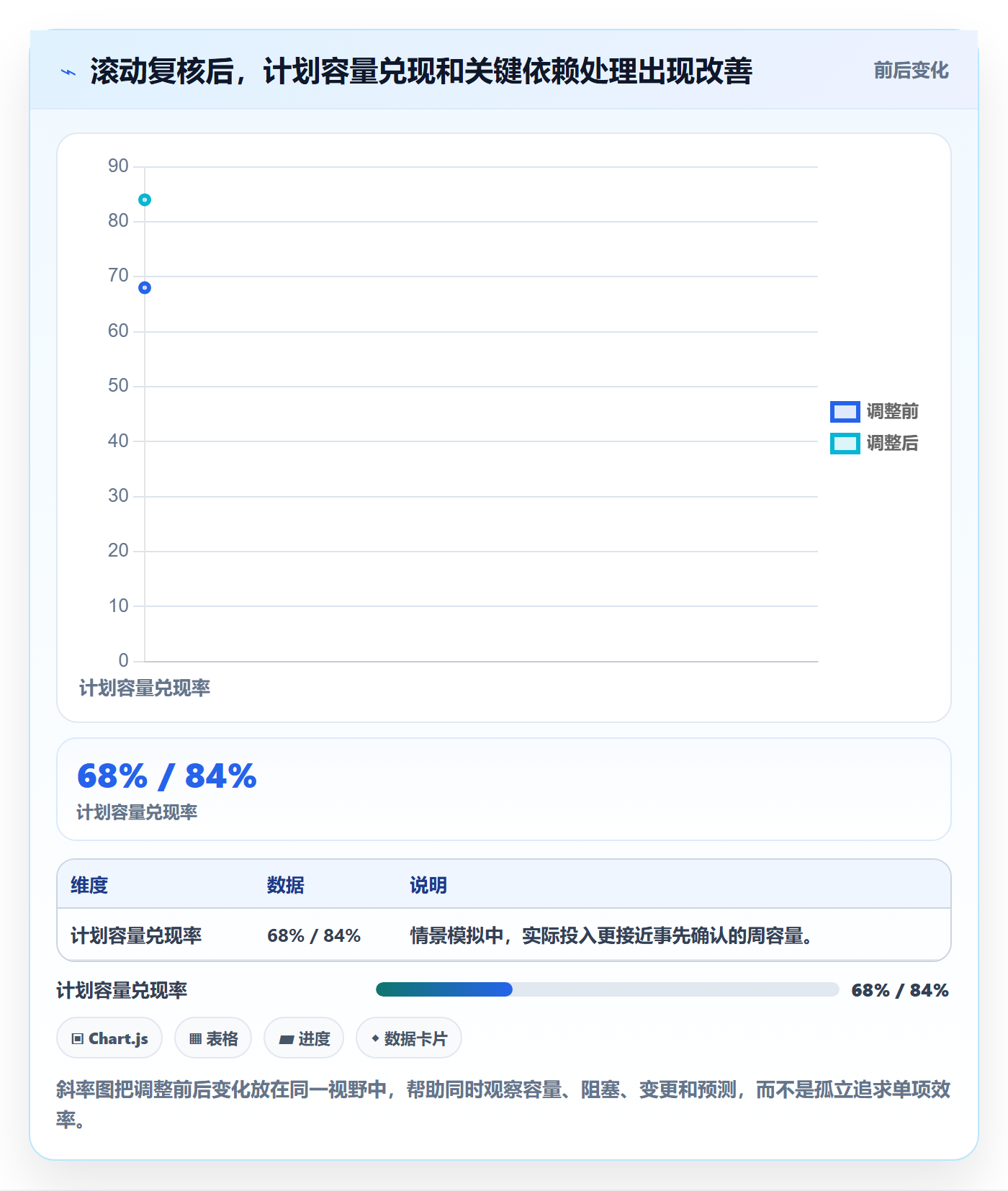Viewport: 1008px width, 1191px height.
Task: Click the grid icon in the 表格 chip
Action: (195, 1038)
